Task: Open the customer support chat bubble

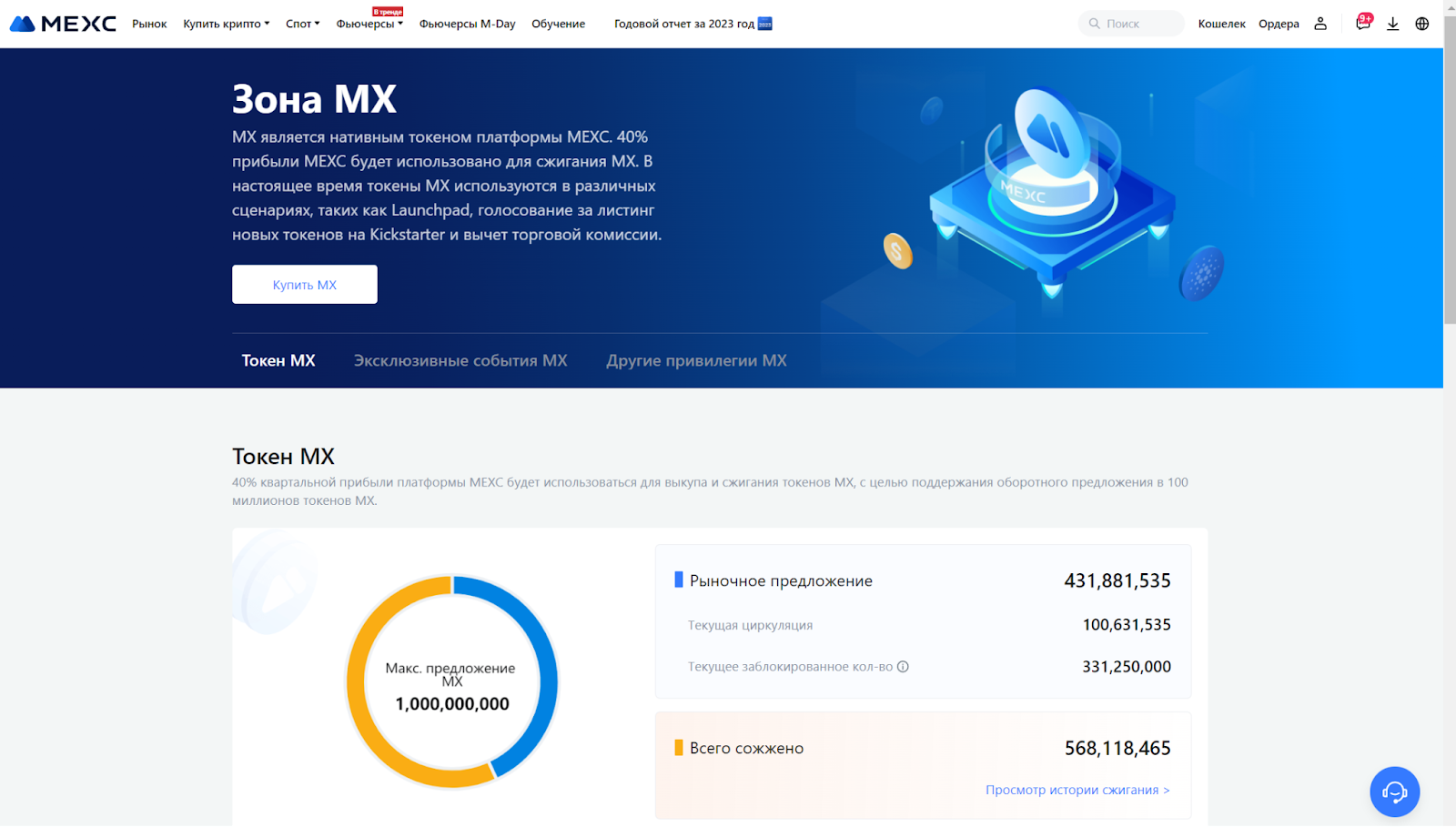Action: pyautogui.click(x=1395, y=792)
